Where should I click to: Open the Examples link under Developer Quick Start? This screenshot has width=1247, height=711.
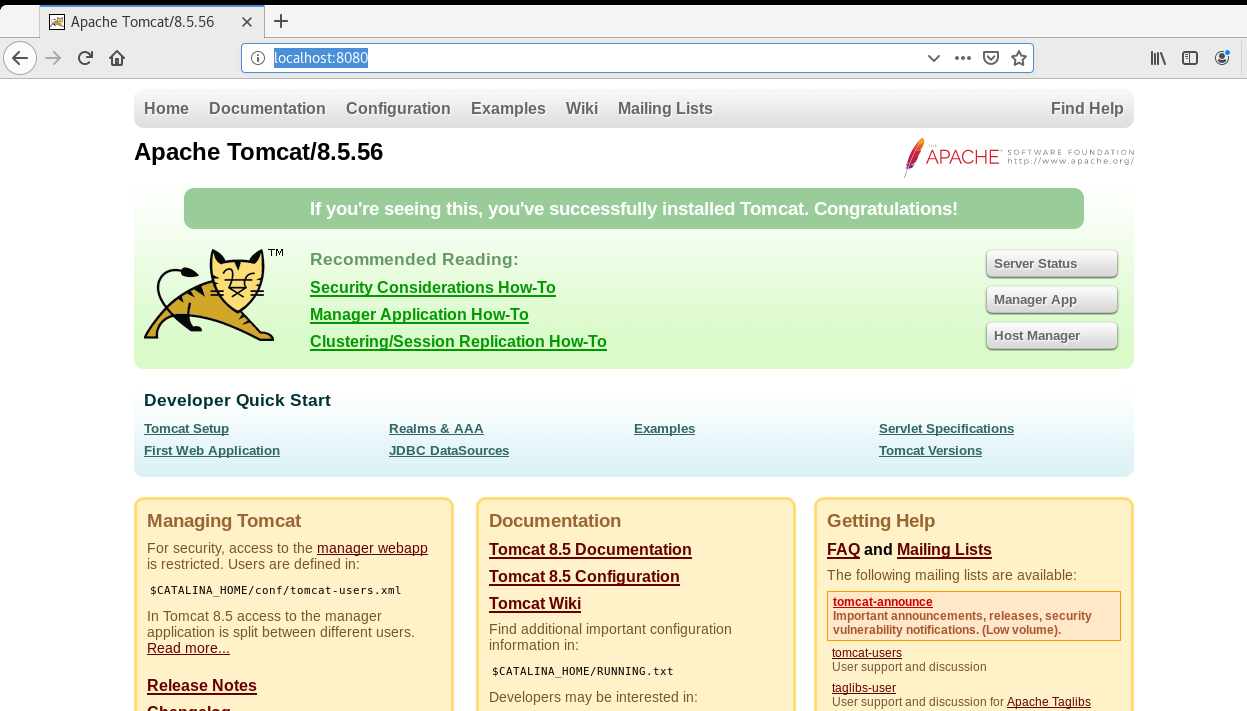pos(664,429)
